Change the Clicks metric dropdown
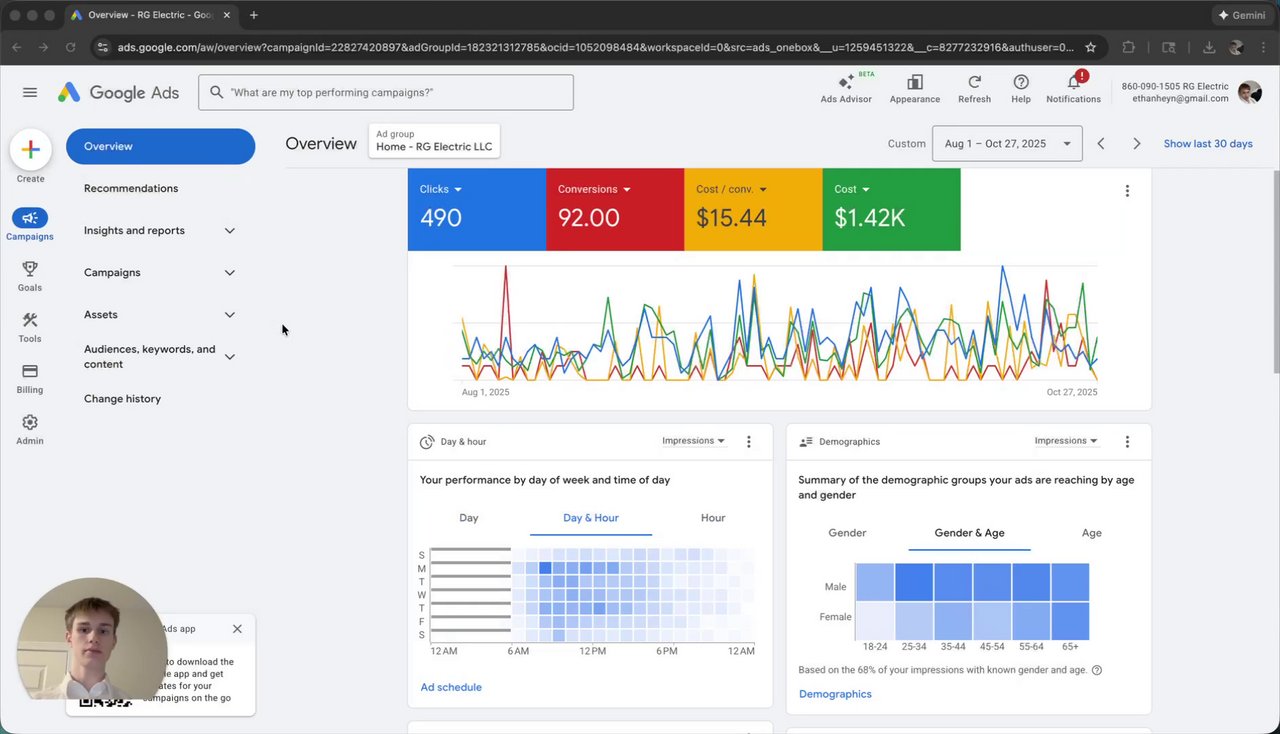 pyautogui.click(x=441, y=190)
